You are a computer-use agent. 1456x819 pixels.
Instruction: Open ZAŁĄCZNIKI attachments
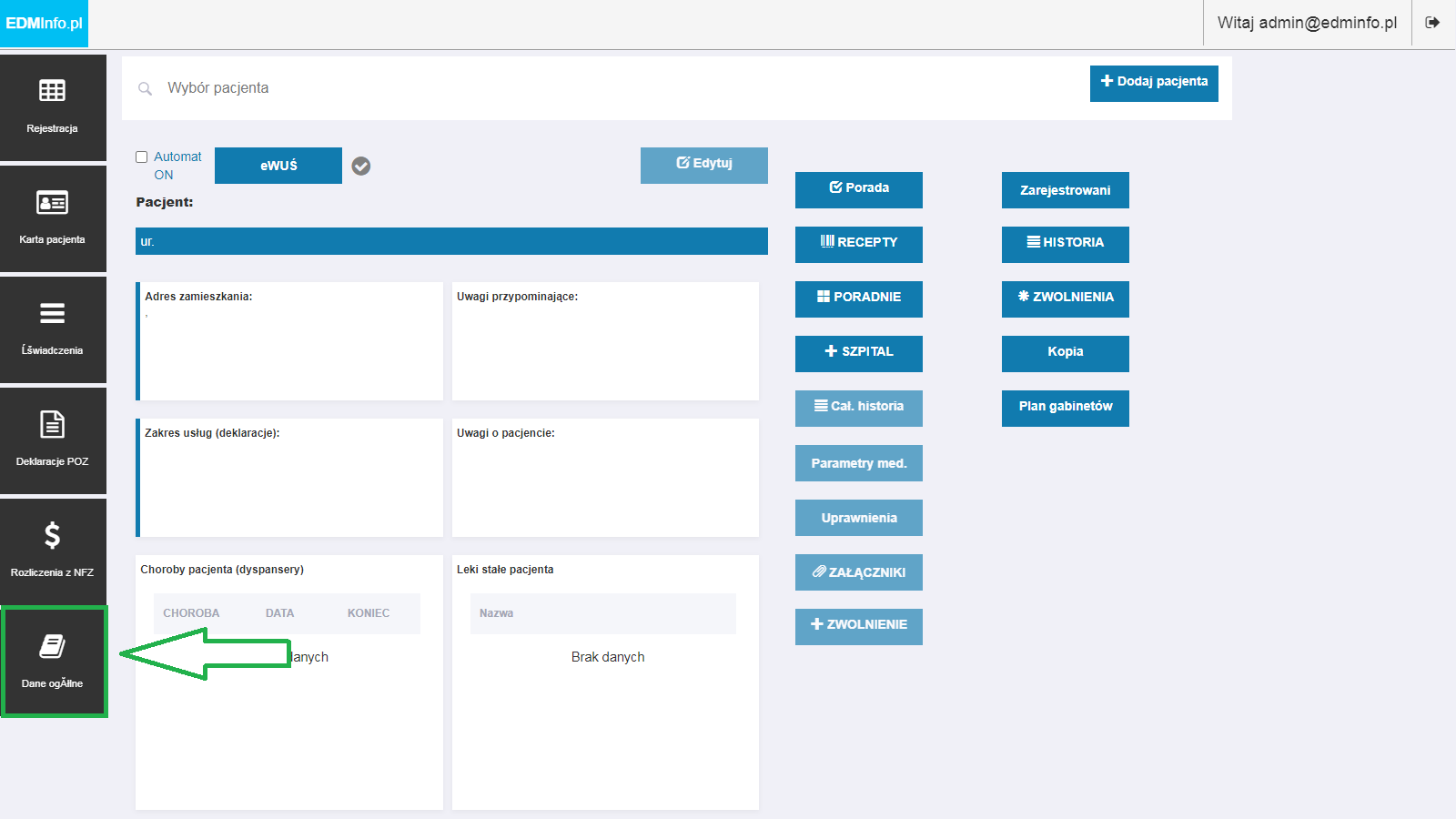tap(859, 572)
